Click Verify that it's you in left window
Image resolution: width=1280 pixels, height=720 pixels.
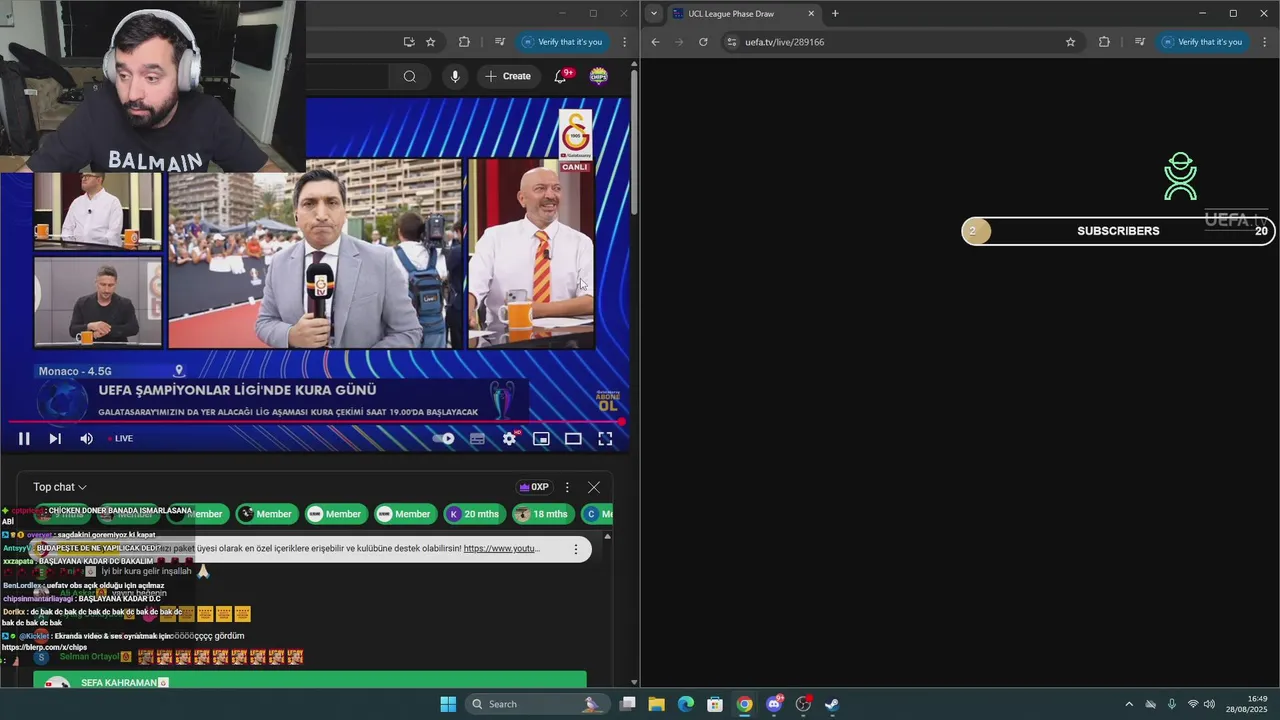563,42
